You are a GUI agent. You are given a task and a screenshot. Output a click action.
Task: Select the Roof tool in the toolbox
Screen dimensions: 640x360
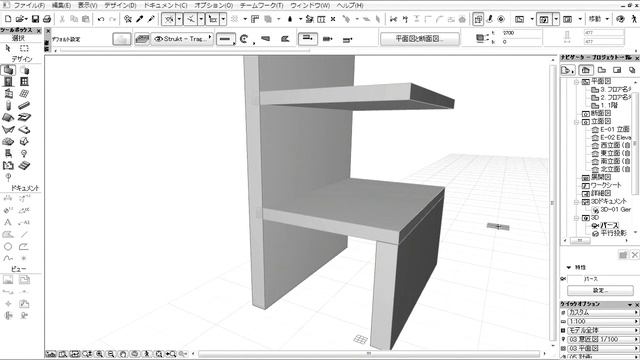click(x=8, y=118)
